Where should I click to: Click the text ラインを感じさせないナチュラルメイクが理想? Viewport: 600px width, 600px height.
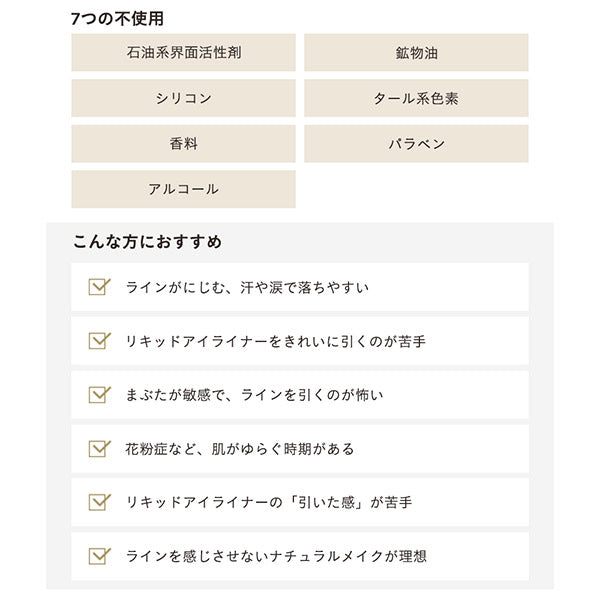276,556
